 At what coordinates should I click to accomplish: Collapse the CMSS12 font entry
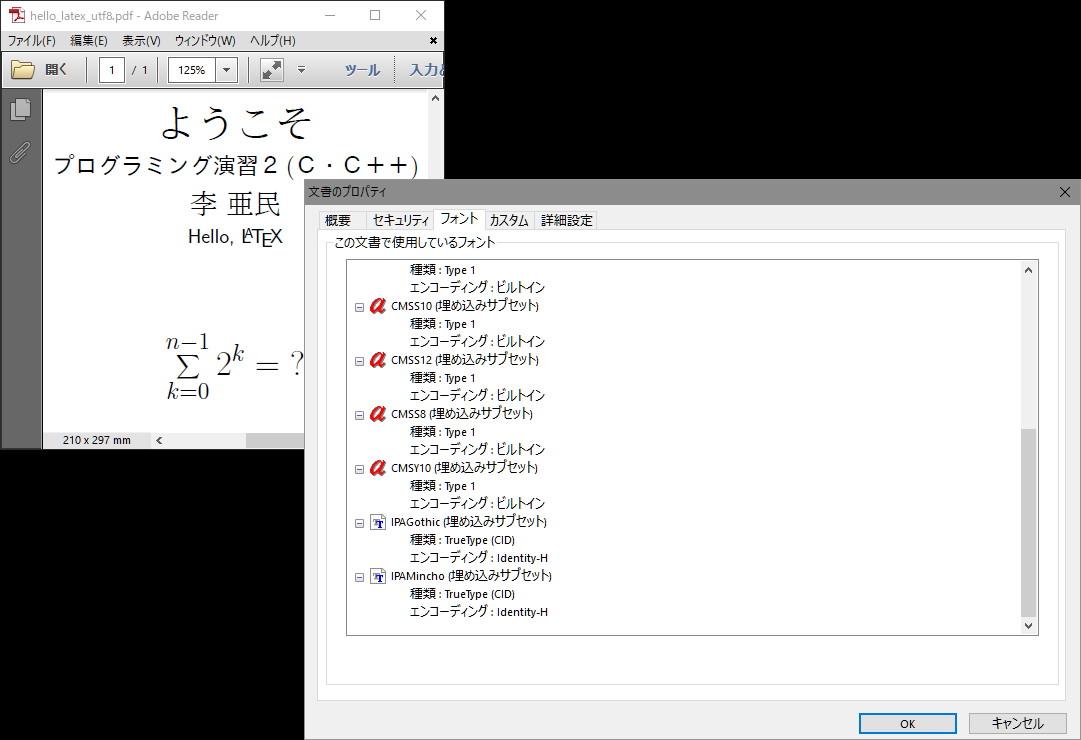pyautogui.click(x=359, y=361)
